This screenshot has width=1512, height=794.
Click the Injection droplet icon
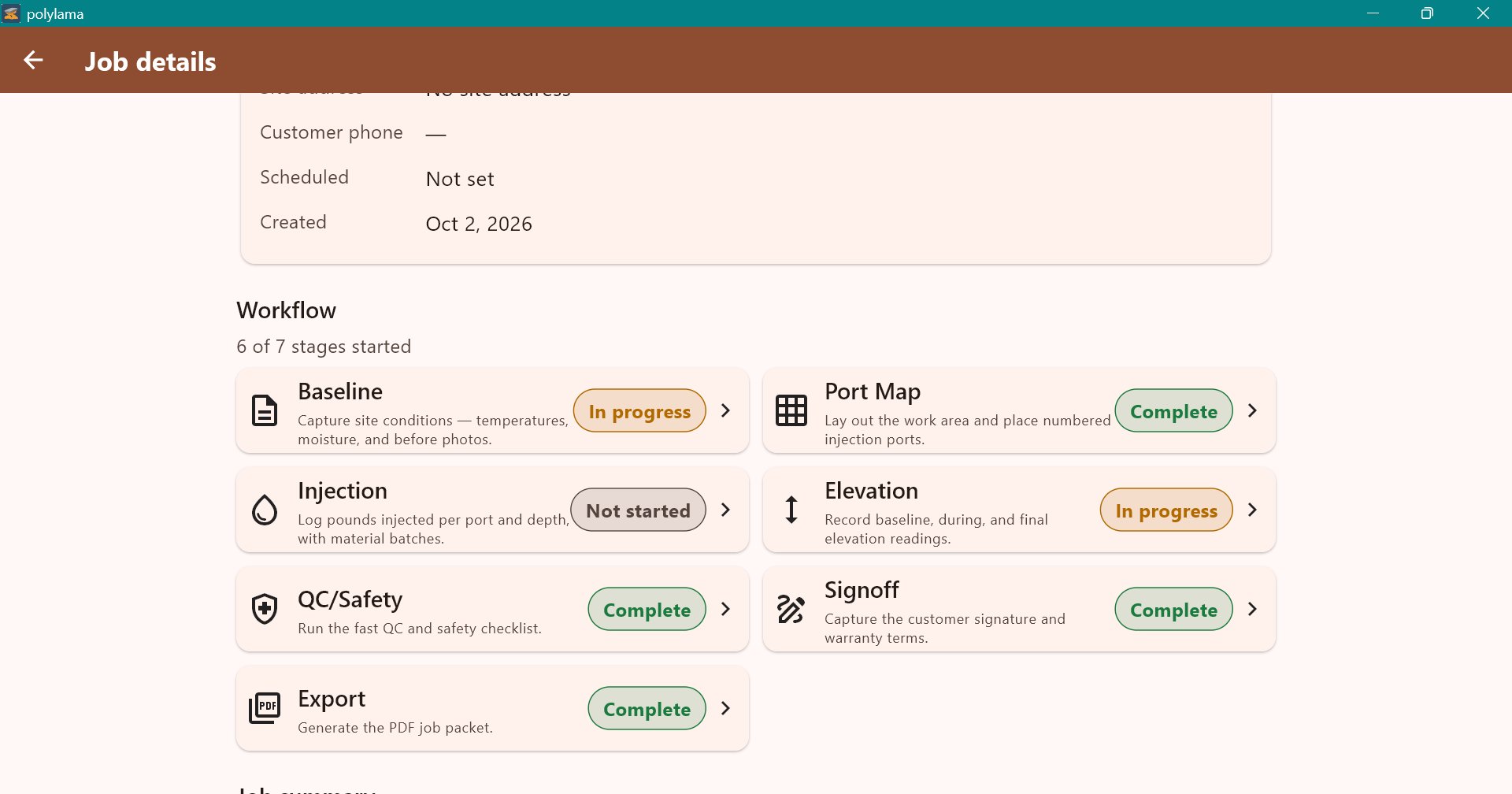click(265, 510)
